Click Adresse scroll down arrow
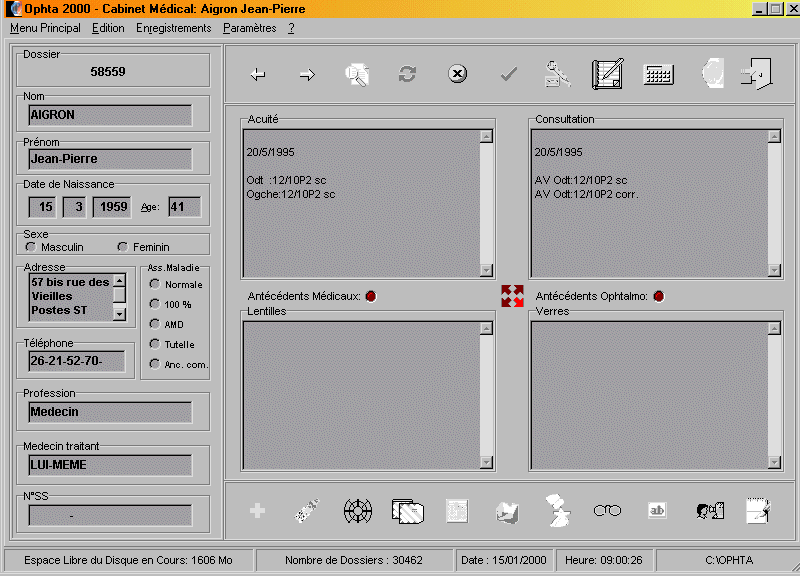The height and width of the screenshot is (576, 800). coord(119,314)
